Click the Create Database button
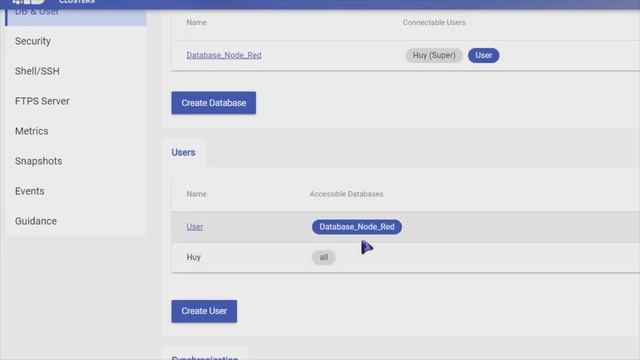This screenshot has height=360, width=640. 213,103
